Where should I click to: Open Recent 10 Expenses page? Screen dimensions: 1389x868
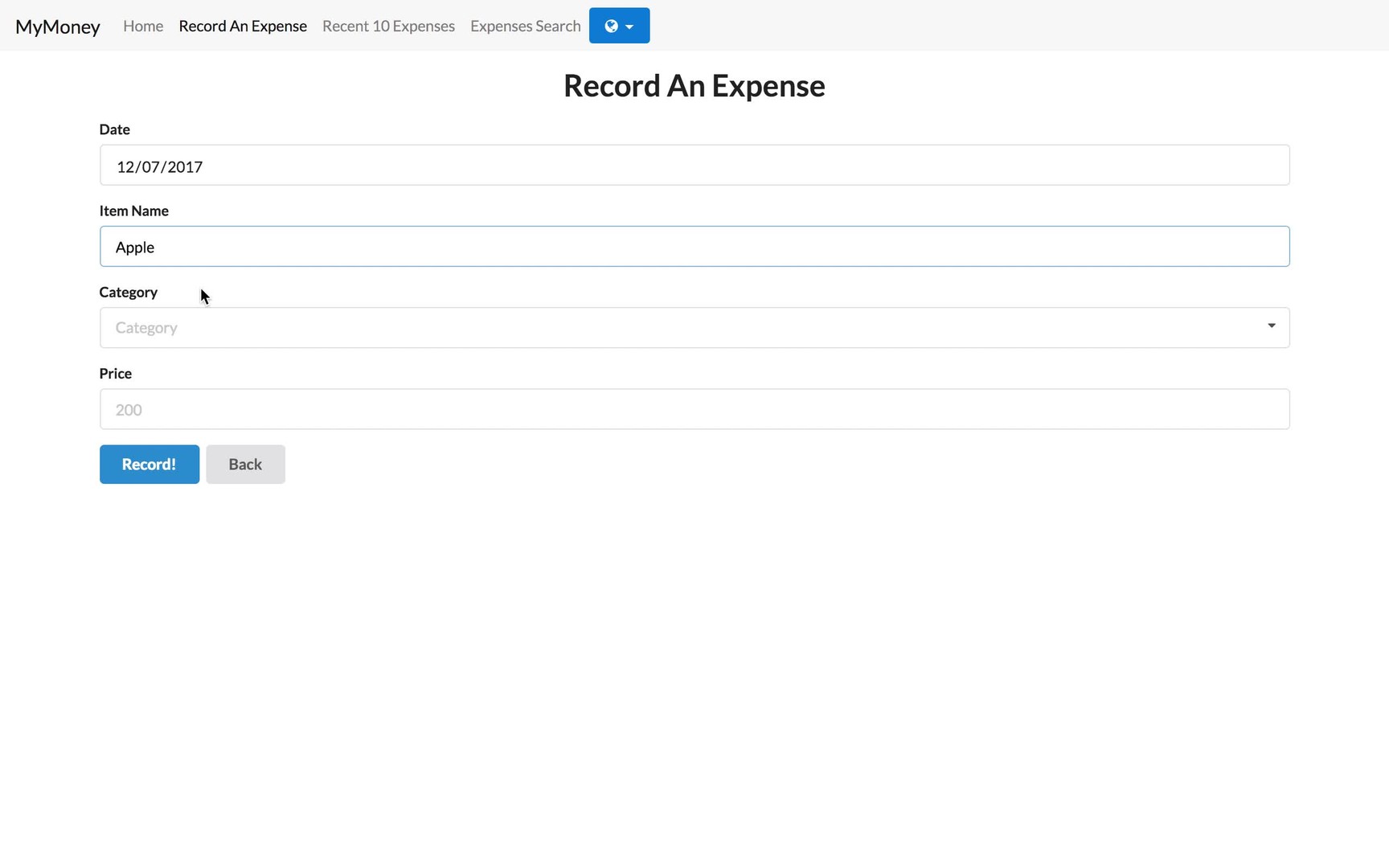point(388,26)
